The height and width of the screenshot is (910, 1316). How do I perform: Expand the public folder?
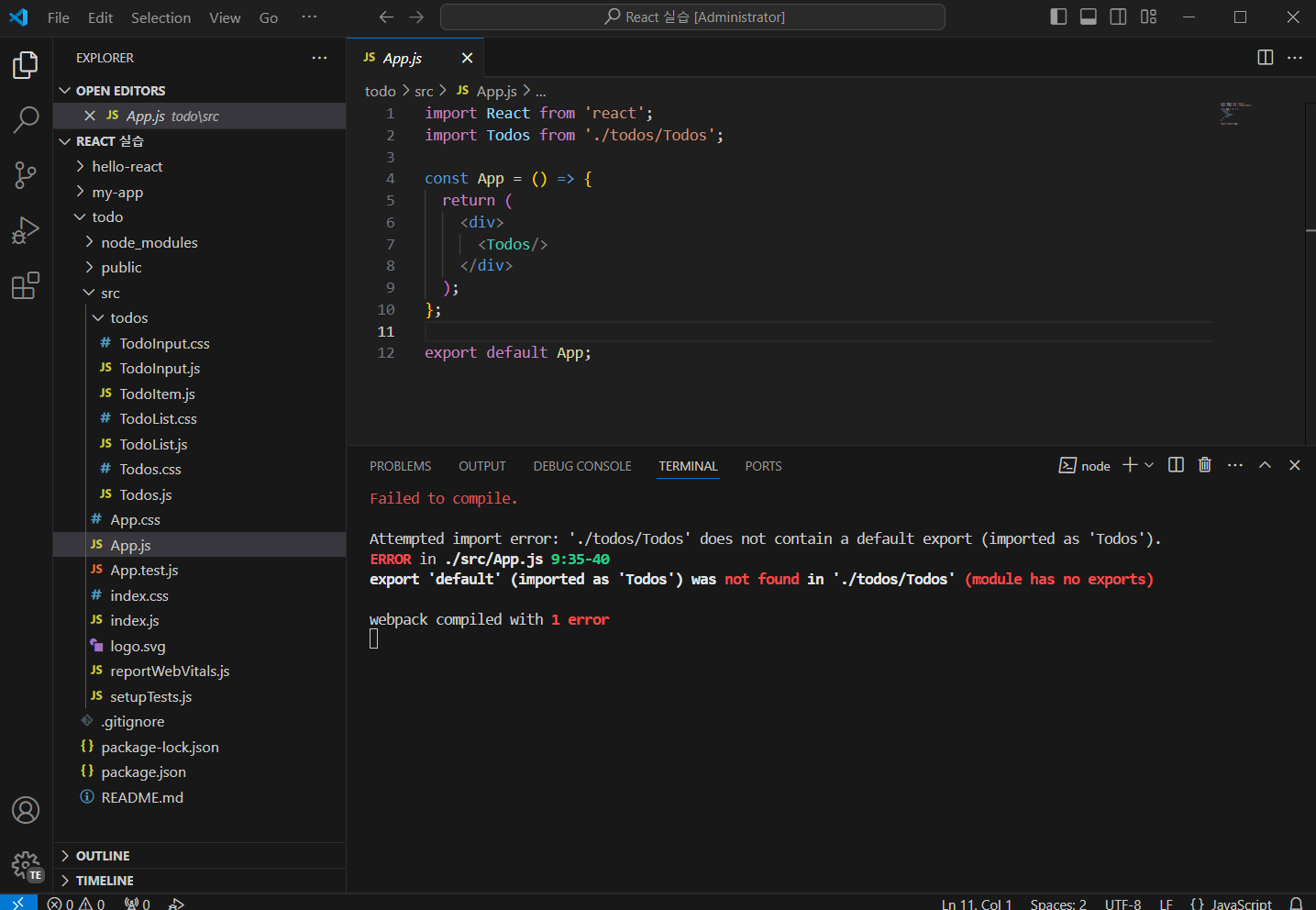point(200,267)
